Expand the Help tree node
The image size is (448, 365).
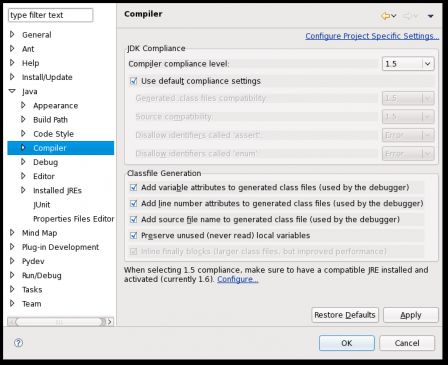coord(12,63)
